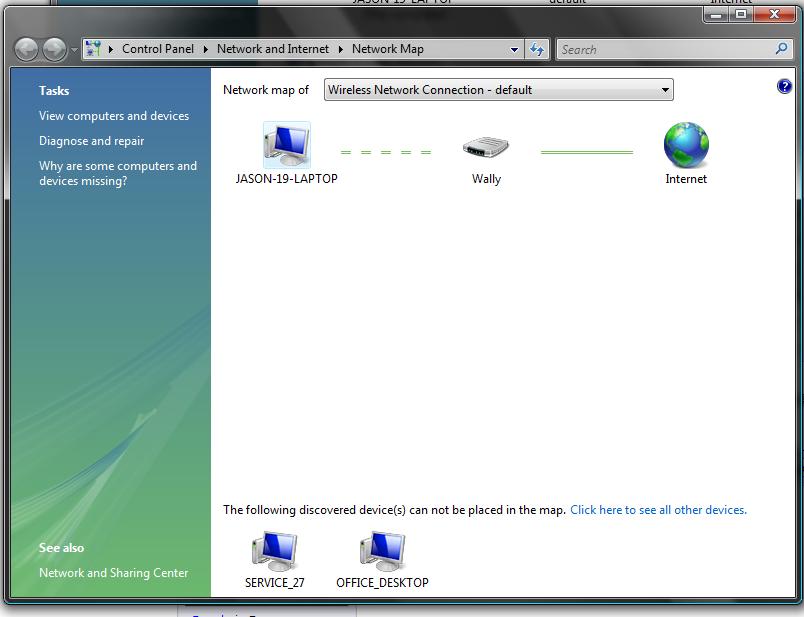Go forward with the Forward arrow button
The image size is (804, 617).
tap(54, 50)
